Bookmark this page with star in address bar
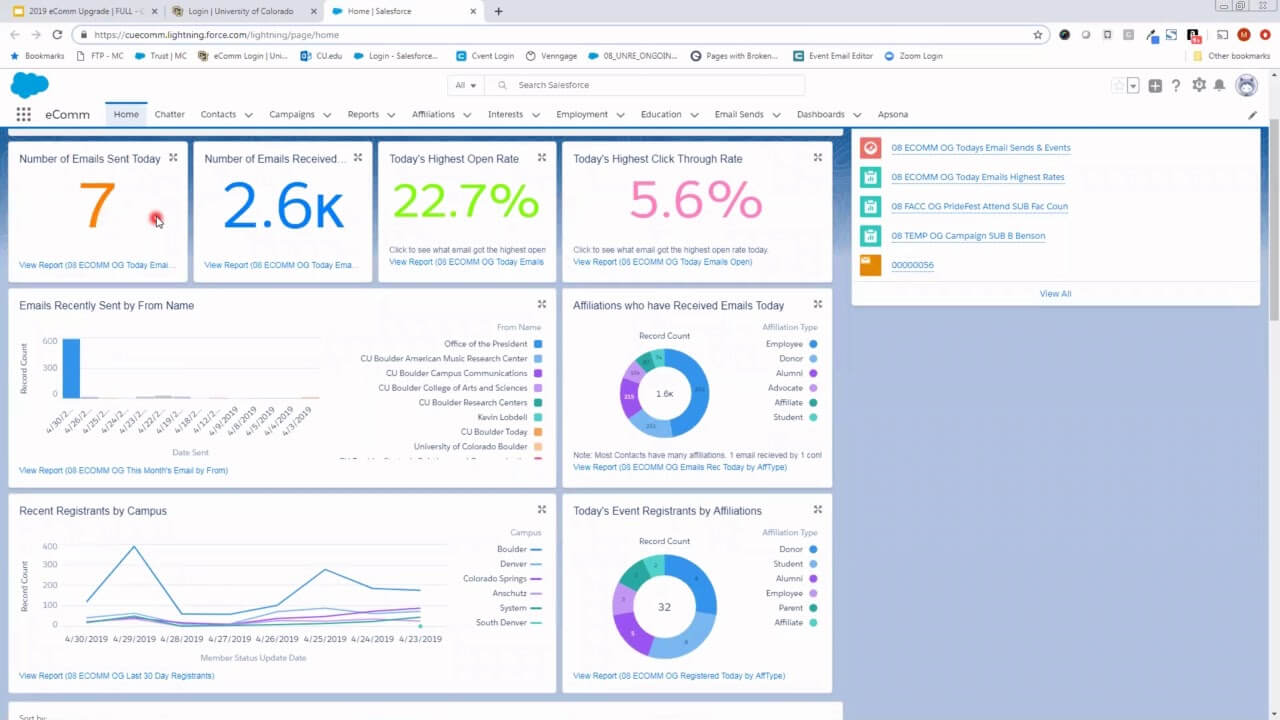The height and width of the screenshot is (720, 1280). click(x=1038, y=34)
